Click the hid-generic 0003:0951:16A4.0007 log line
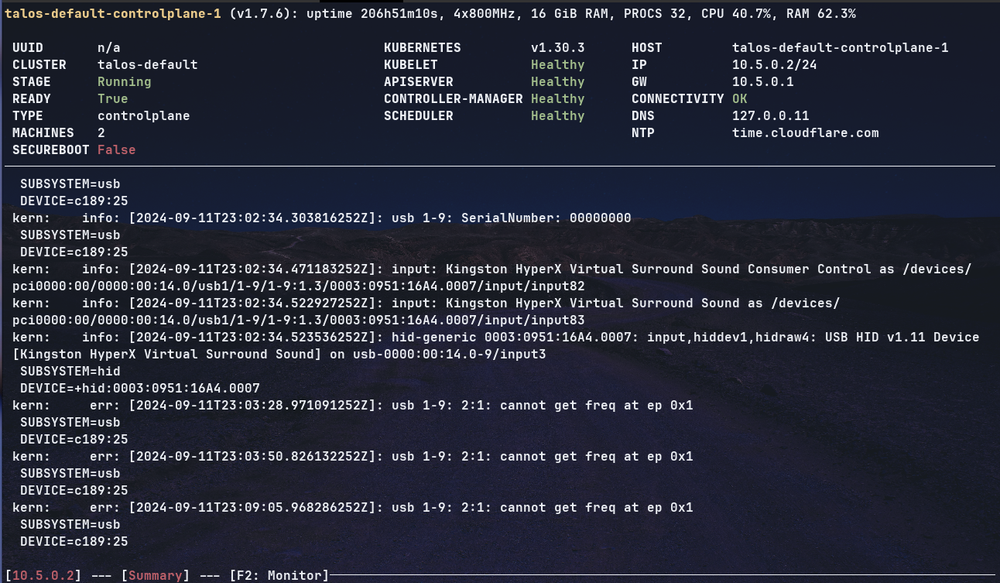Viewport: 1000px width, 583px height. coord(496,337)
